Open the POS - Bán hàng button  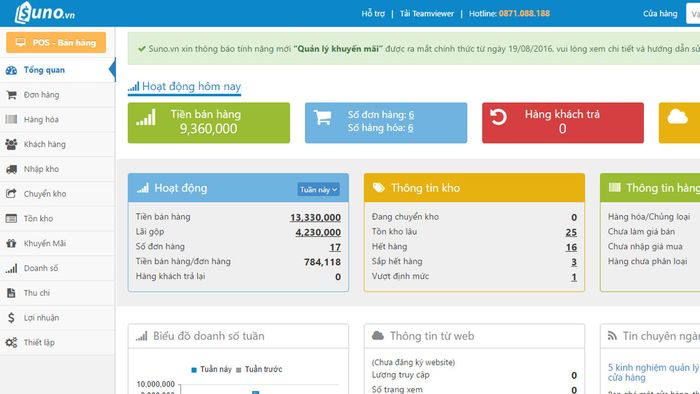coord(56,42)
